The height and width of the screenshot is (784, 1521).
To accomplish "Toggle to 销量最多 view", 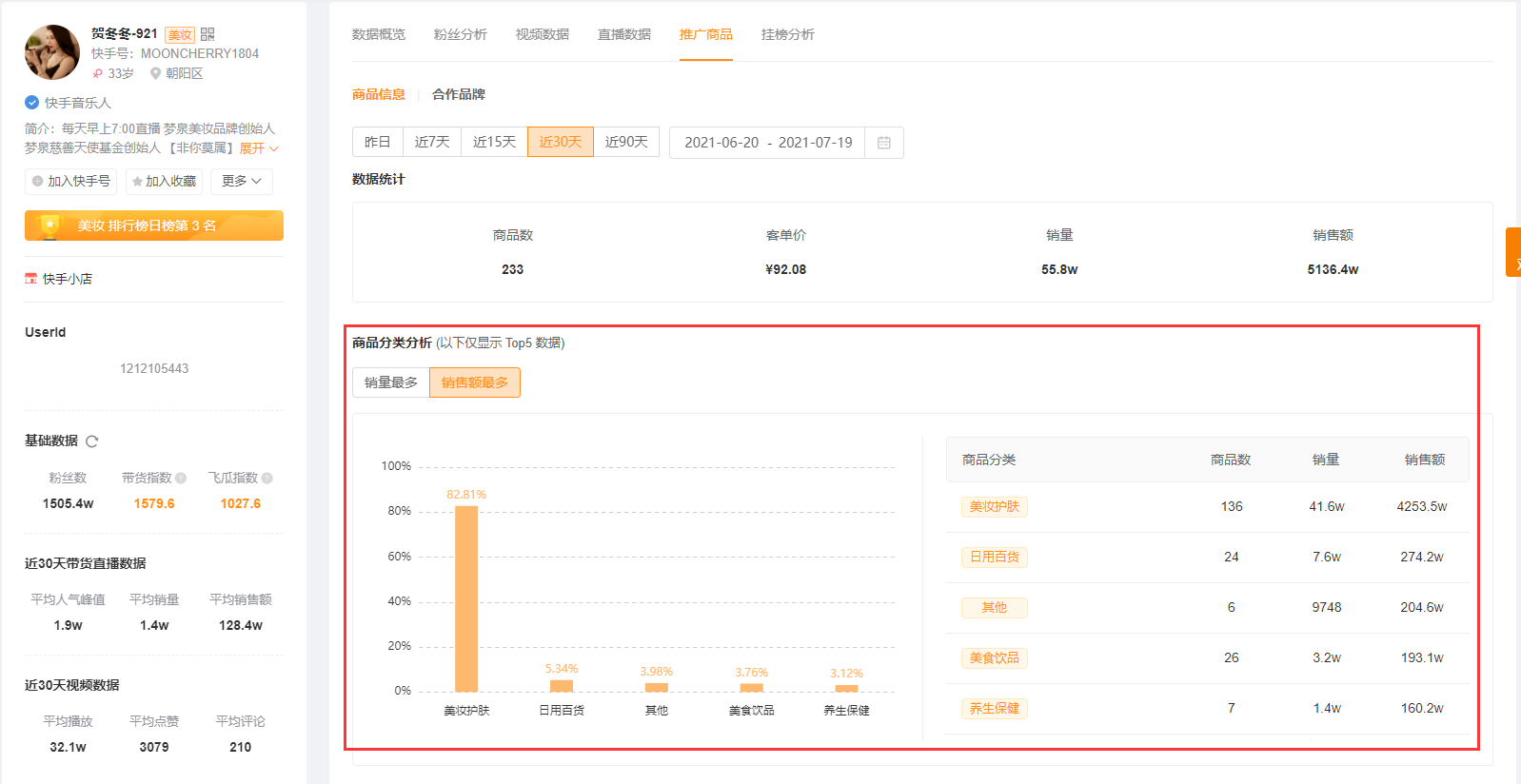I will point(391,382).
